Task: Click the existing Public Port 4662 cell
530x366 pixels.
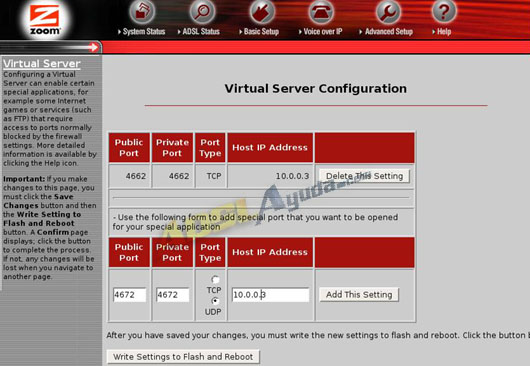Action: point(129,176)
